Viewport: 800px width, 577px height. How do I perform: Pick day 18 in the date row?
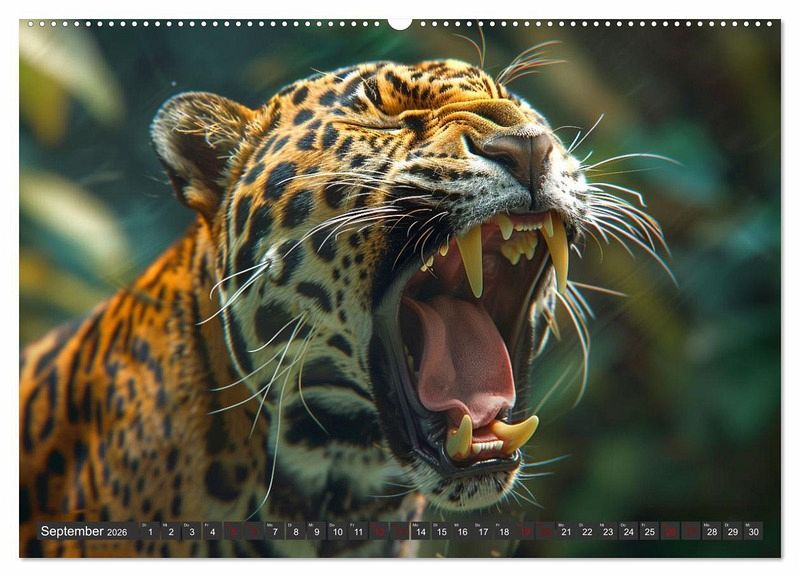(x=504, y=532)
